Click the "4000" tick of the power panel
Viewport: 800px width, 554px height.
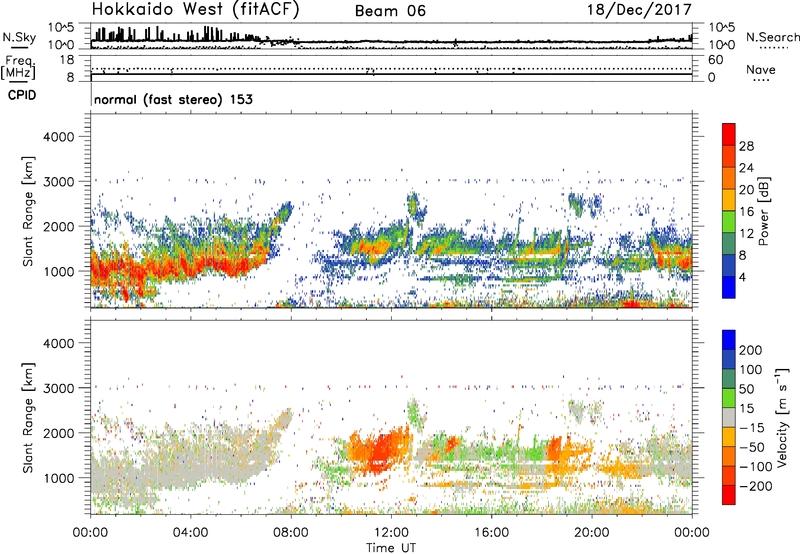coord(58,137)
